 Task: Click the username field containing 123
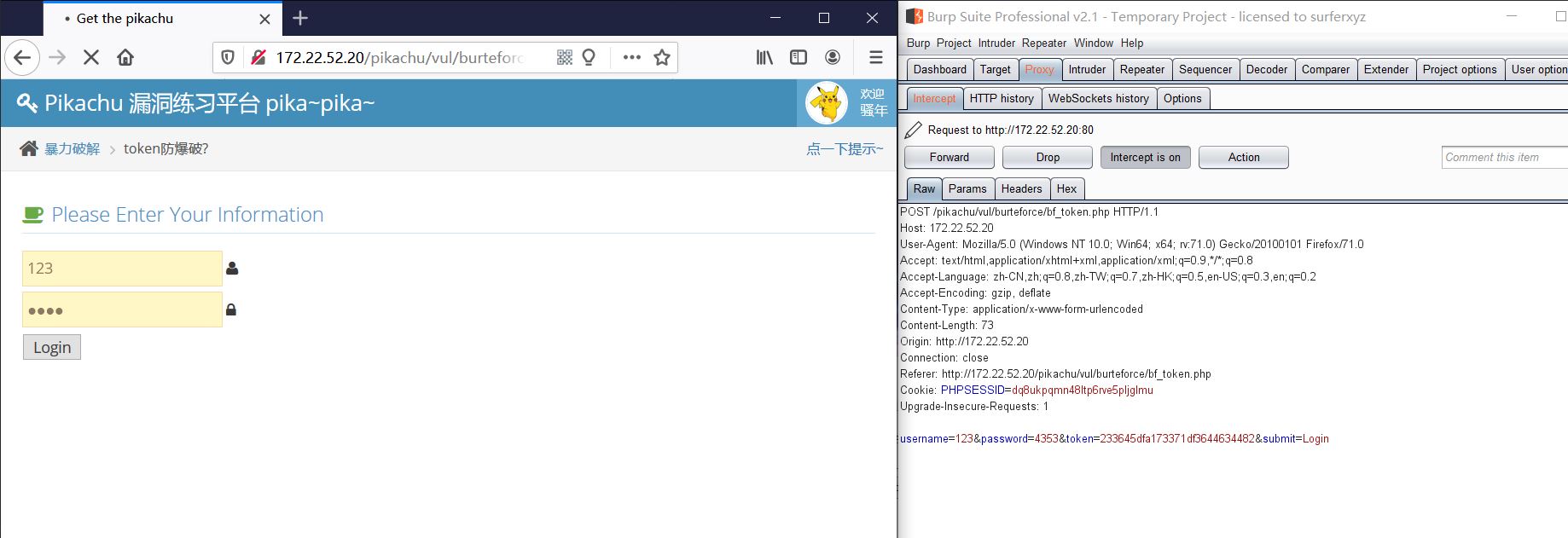122,269
